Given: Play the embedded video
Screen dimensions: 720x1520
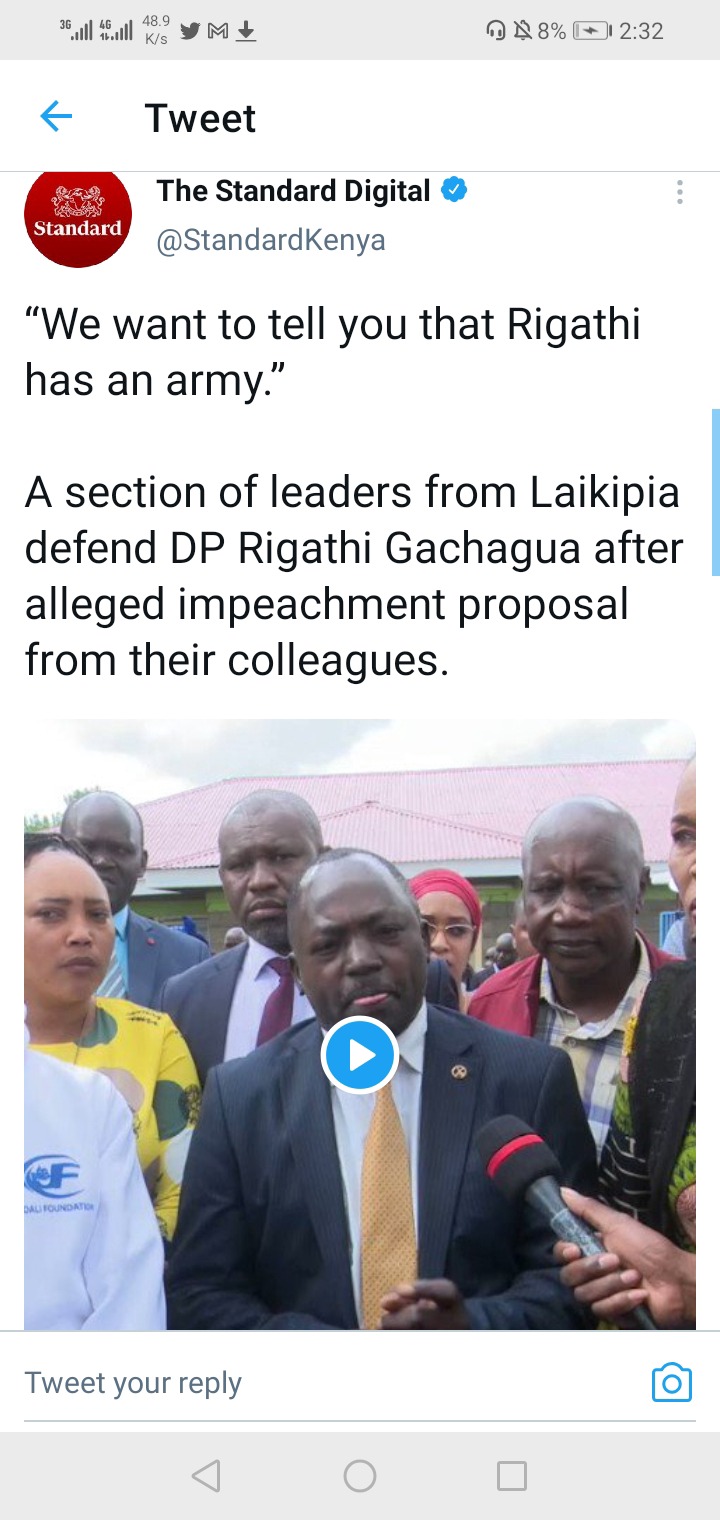Looking at the screenshot, I should coord(360,1054).
